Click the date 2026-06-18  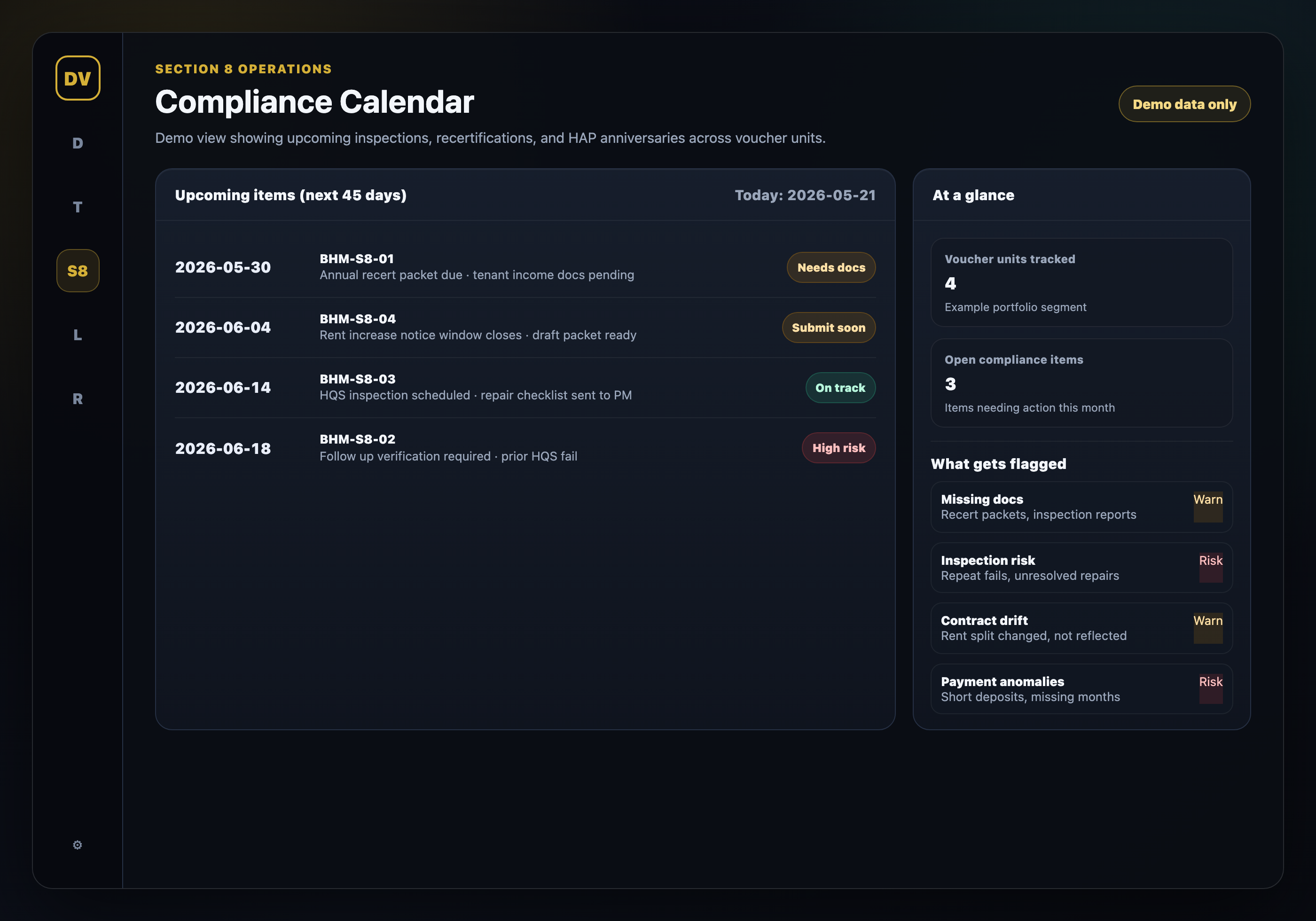coord(223,448)
